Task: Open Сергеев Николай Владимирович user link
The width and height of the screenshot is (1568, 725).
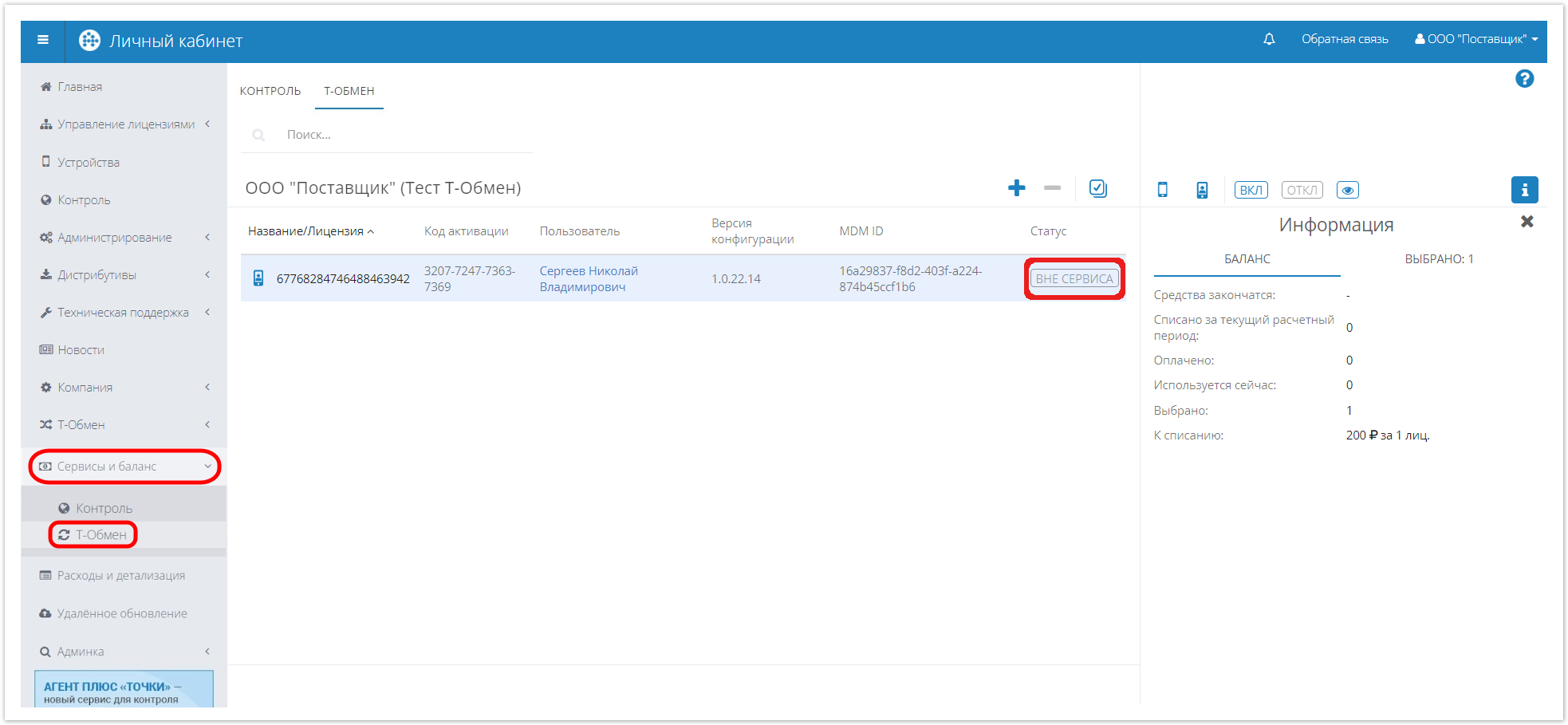Action: point(589,279)
